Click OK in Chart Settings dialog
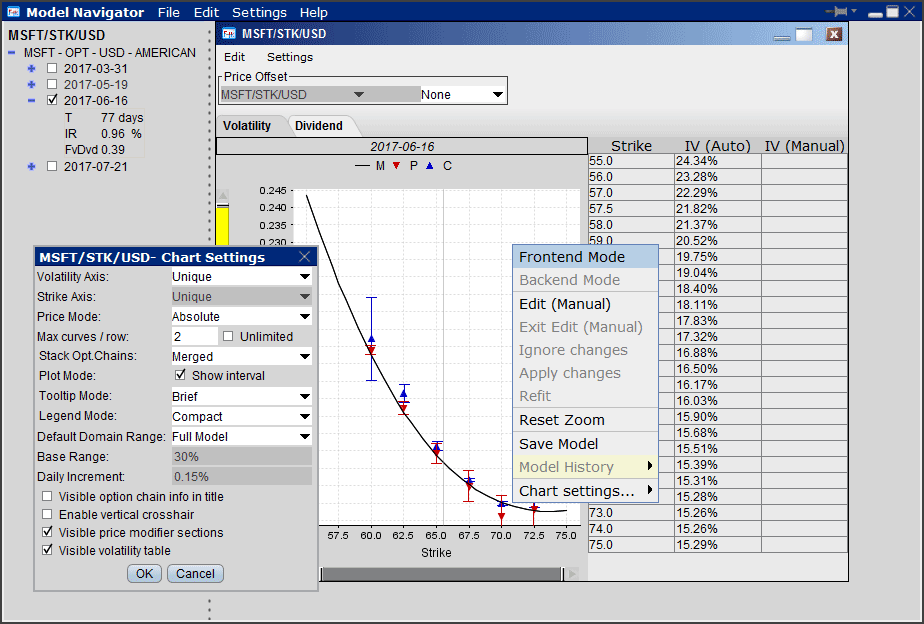 tap(144, 573)
